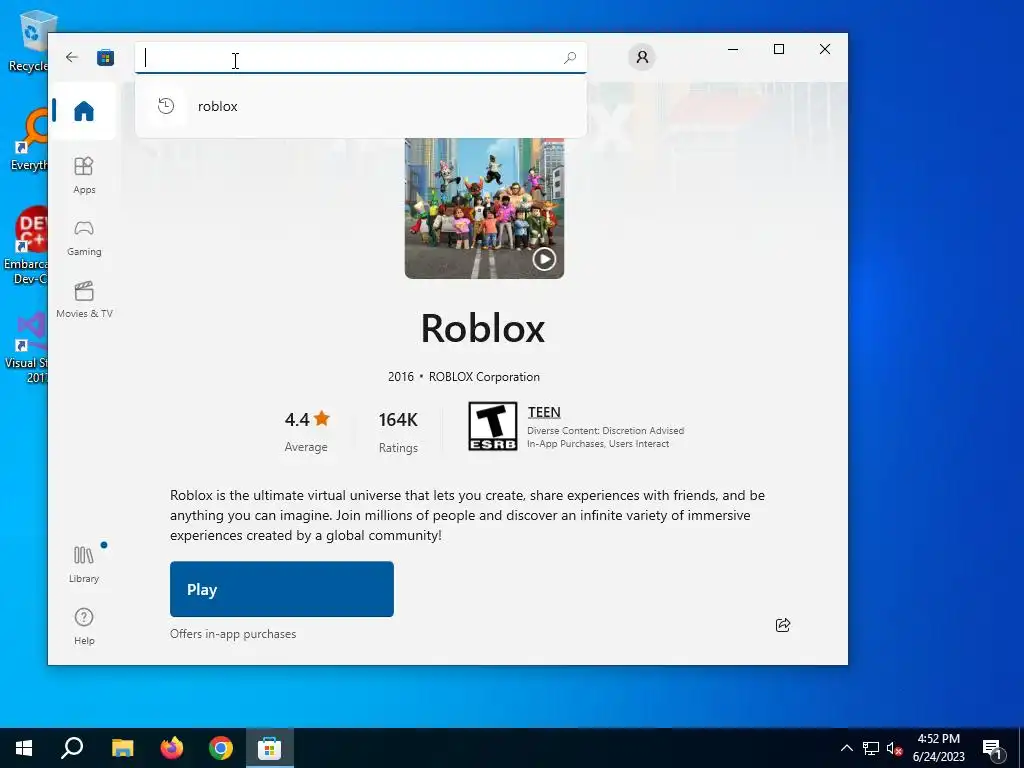
Task: Open the Home sidebar tab
Action: click(84, 110)
